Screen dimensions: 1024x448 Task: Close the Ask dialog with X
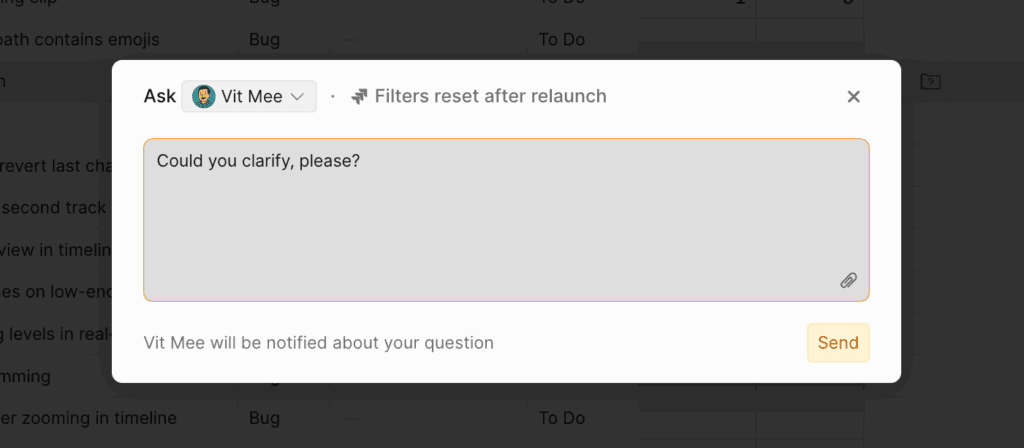[x=853, y=97]
